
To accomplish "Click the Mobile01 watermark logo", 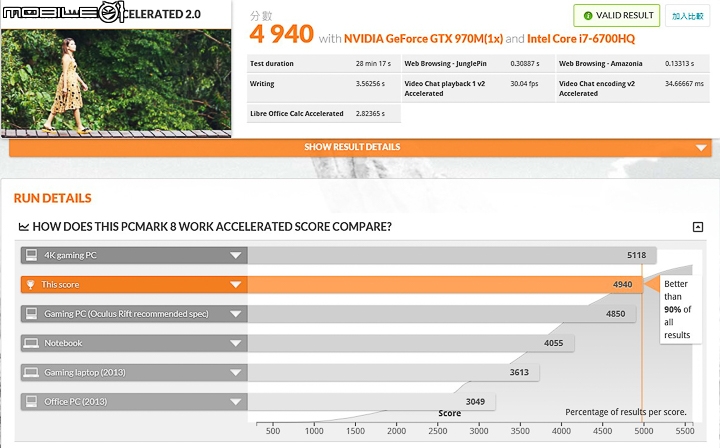I will pyautogui.click(x=64, y=12).
